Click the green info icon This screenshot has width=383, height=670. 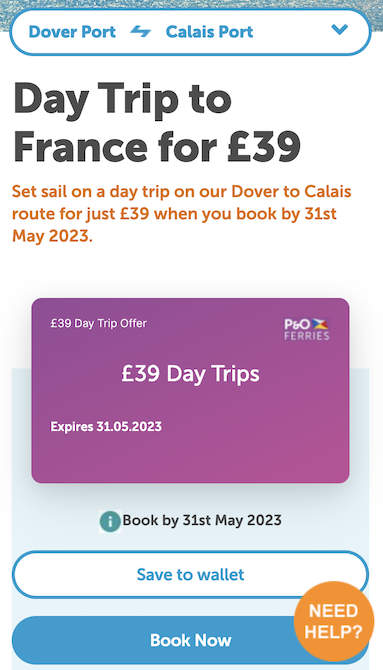pyautogui.click(x=110, y=521)
